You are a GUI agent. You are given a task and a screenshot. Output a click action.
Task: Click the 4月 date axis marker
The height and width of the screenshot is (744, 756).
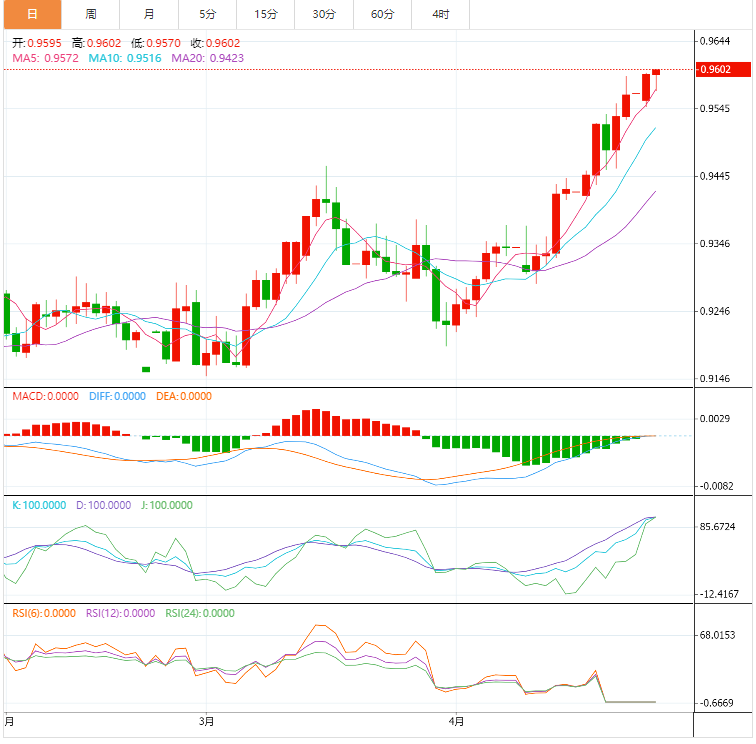[x=457, y=720]
